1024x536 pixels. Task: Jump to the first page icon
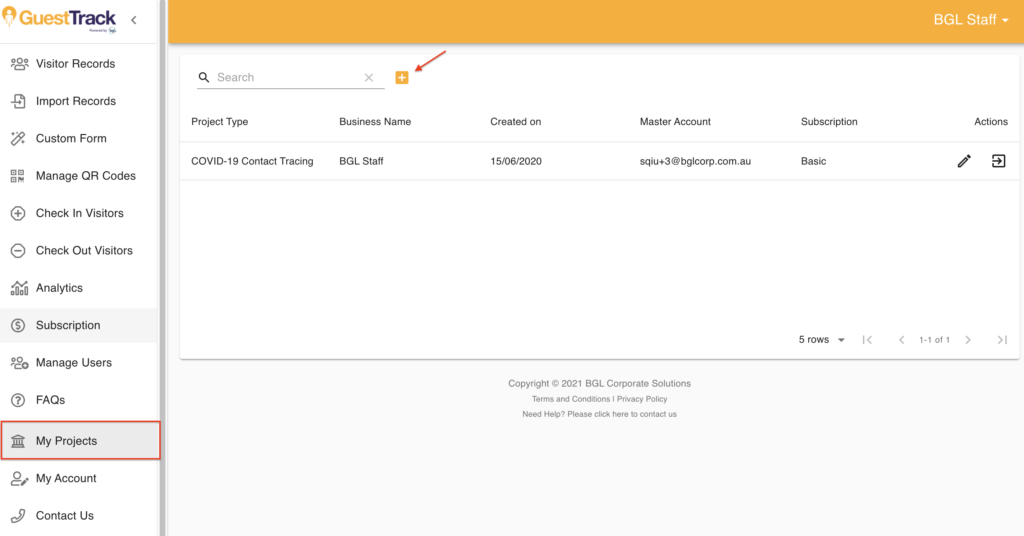867,340
